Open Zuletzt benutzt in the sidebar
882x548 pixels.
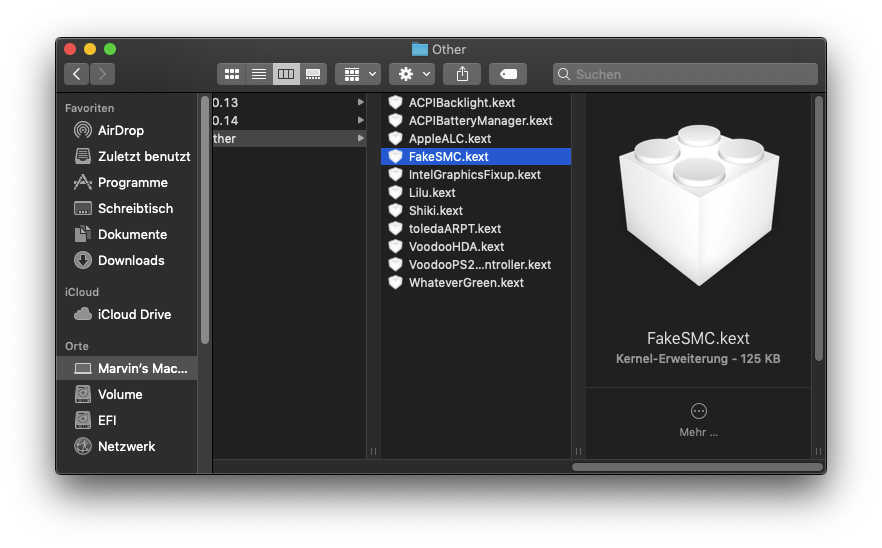click(127, 156)
